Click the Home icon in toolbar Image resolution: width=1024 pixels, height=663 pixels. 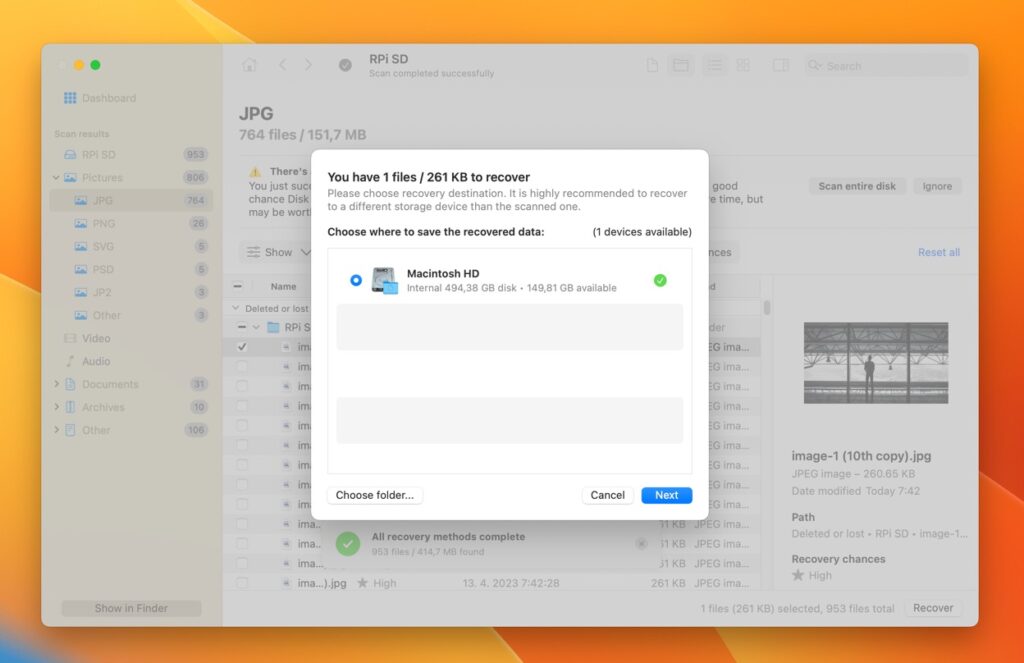[x=249, y=65]
